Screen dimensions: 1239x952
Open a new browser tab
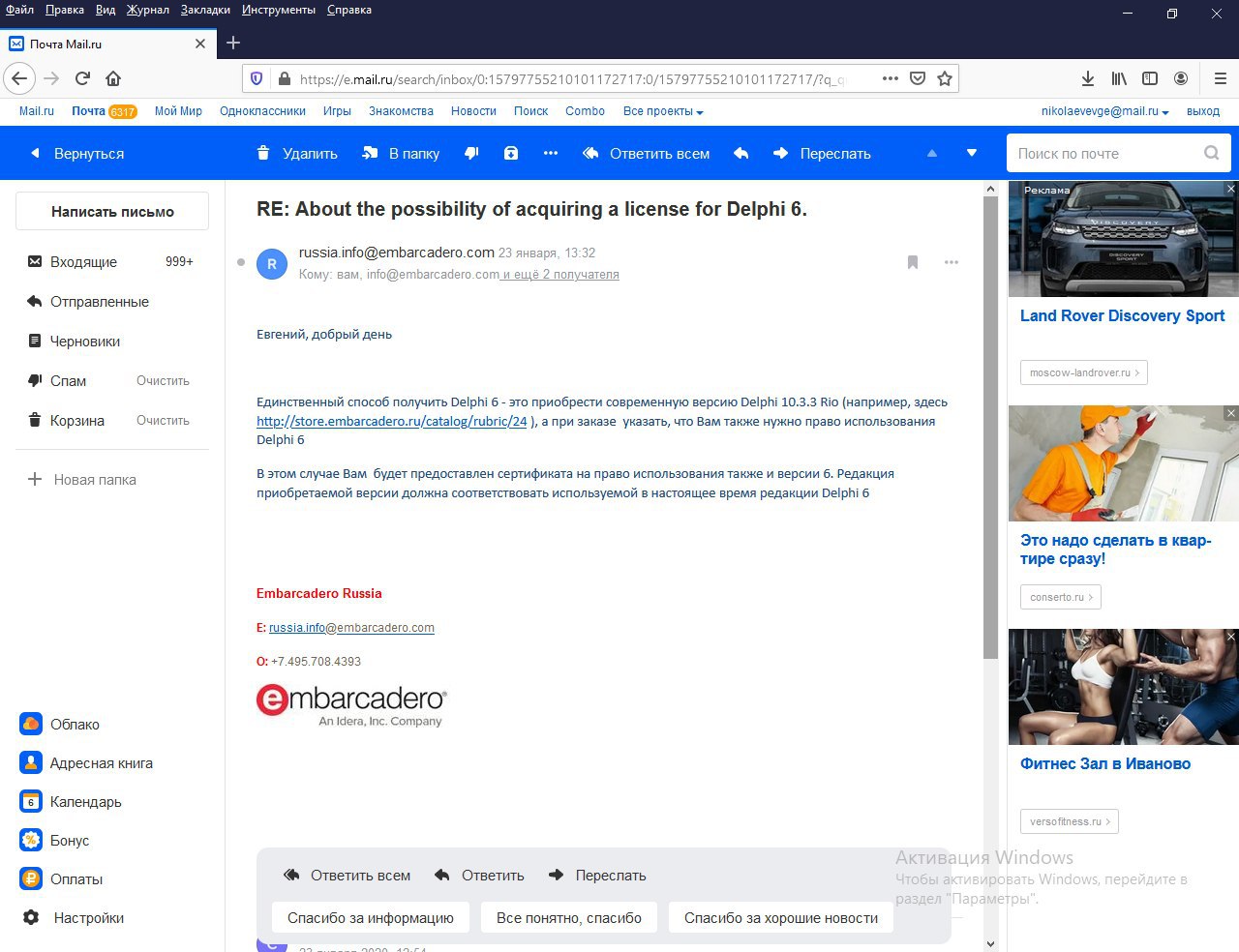(233, 43)
